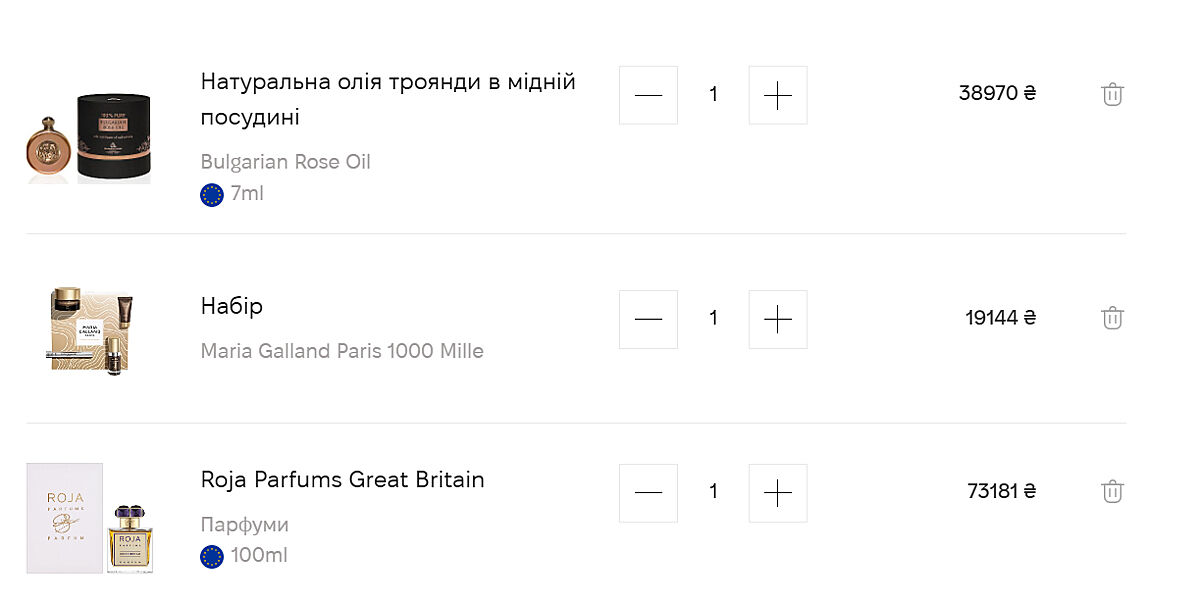Open rose oil copper vessel product thumbnail
Image resolution: width=1200 pixels, height=603 pixels.
pos(89,138)
